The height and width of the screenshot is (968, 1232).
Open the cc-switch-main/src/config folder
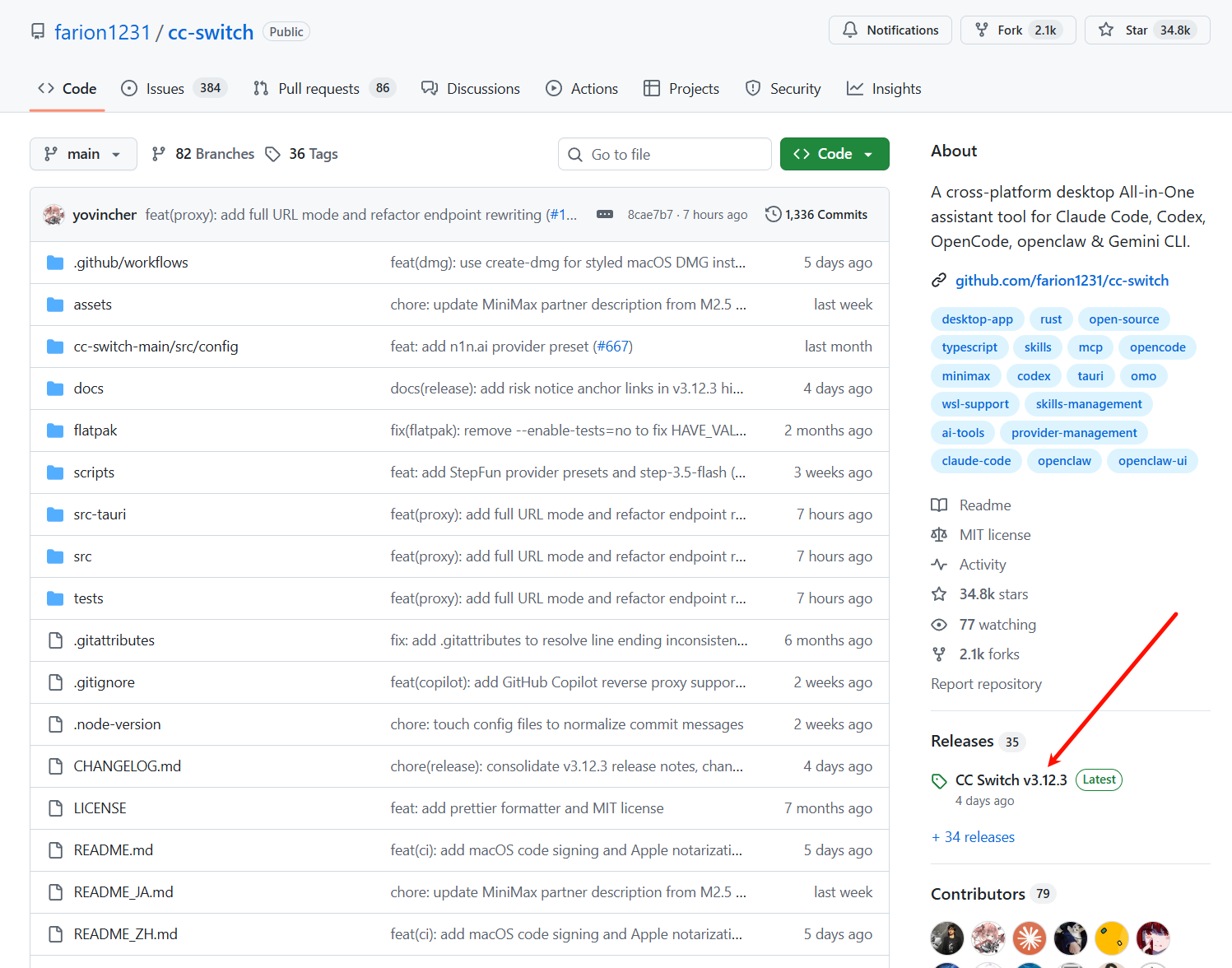pyautogui.click(x=156, y=347)
